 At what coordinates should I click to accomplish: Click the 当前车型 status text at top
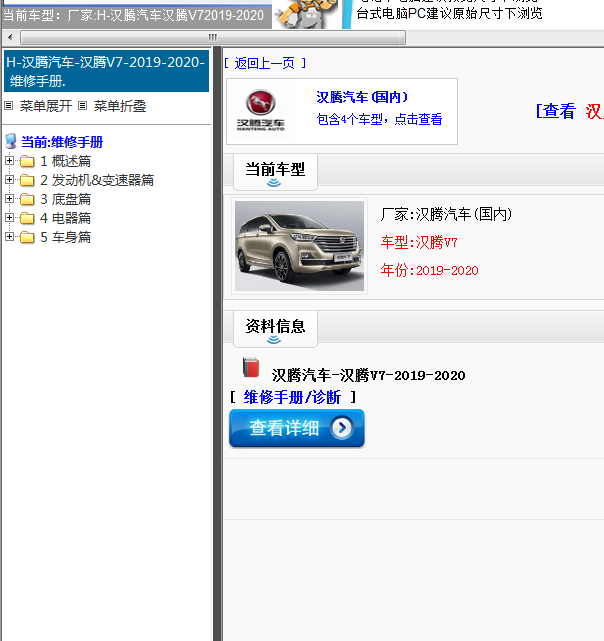coord(133,16)
